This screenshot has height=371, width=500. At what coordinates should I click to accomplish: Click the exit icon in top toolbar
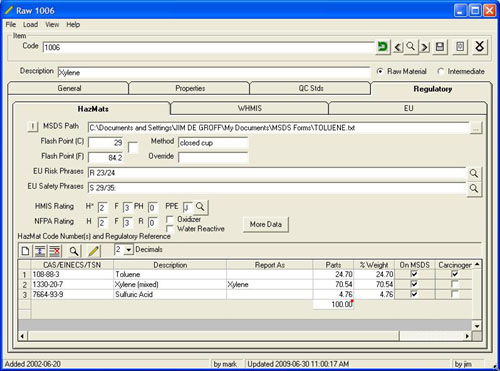(x=480, y=47)
